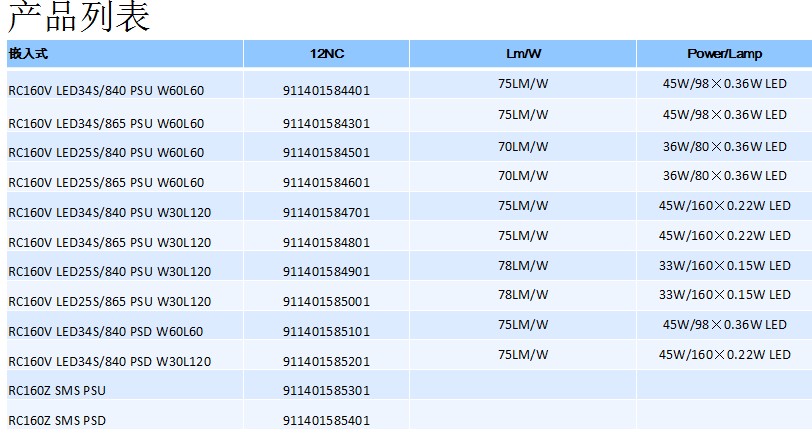Click the Power/Lamp column header

pyautogui.click(x=724, y=53)
